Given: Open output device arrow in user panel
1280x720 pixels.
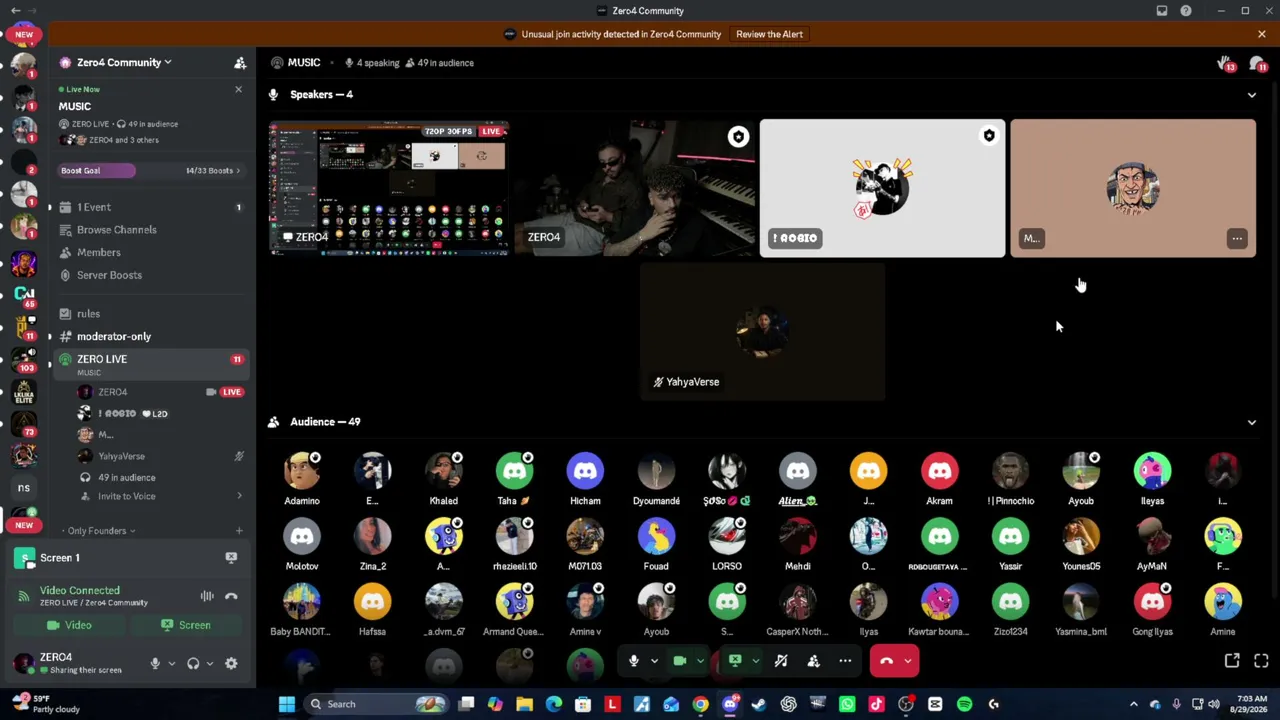Looking at the screenshot, I should 209,663.
